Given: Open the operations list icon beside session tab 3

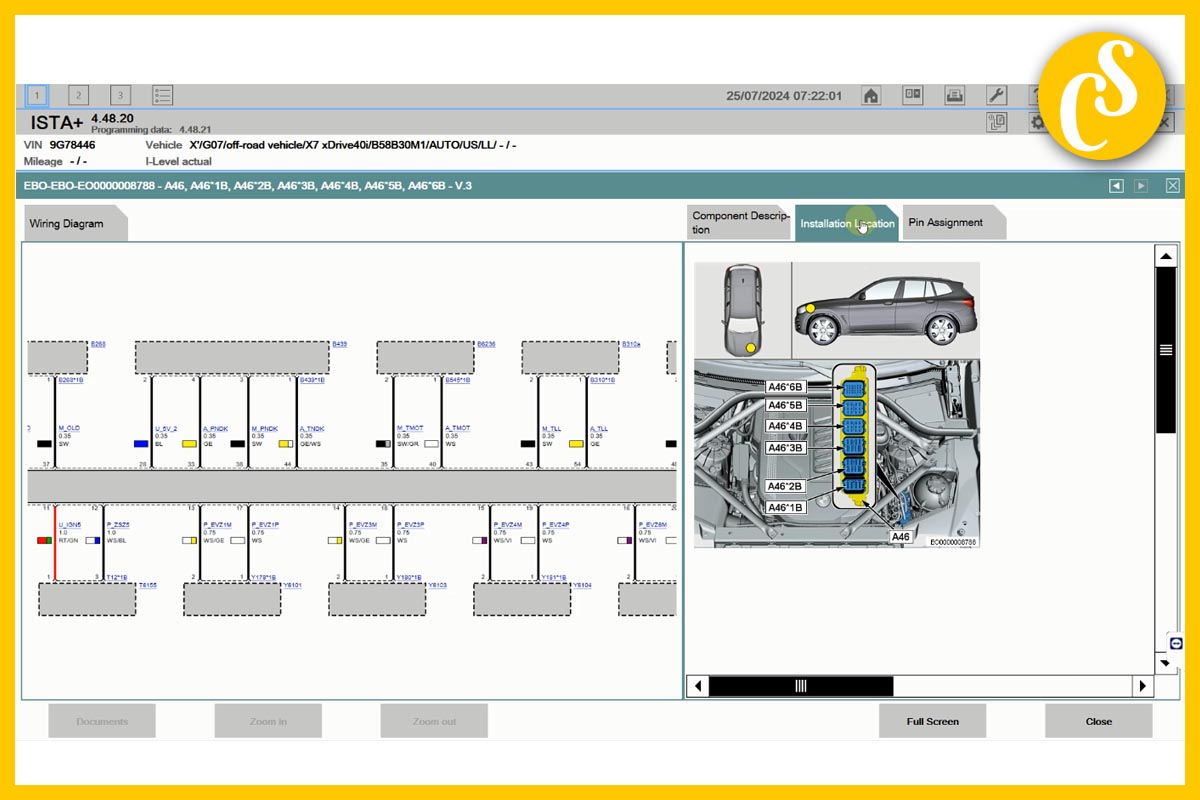Looking at the screenshot, I should point(160,95).
